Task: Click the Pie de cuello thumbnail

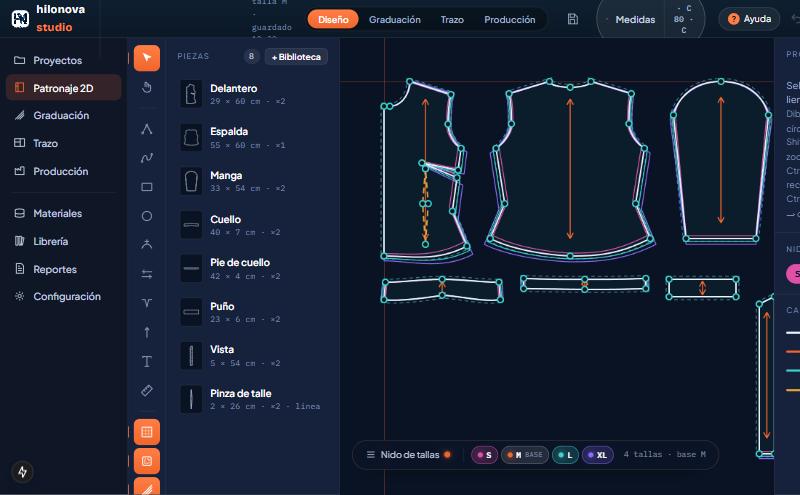Action: pos(191,268)
